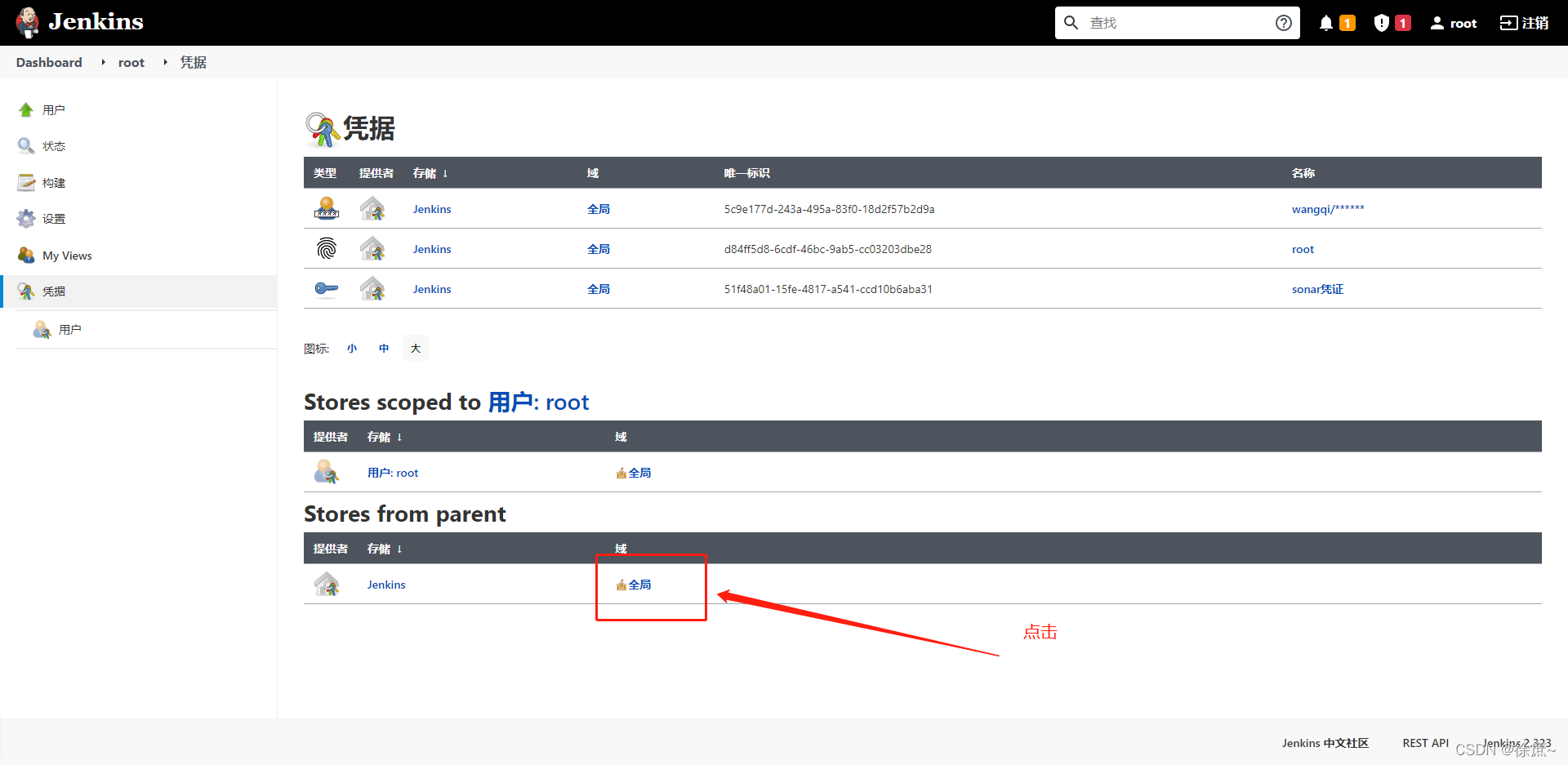The height and width of the screenshot is (765, 1568).
Task: Click the Jenkins butler logo icon
Action: click(28, 22)
